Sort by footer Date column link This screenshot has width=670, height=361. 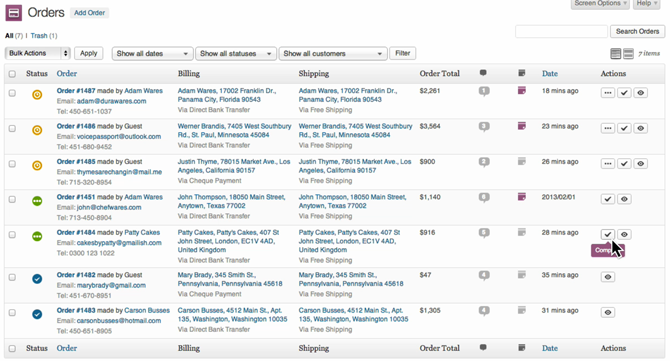550,348
